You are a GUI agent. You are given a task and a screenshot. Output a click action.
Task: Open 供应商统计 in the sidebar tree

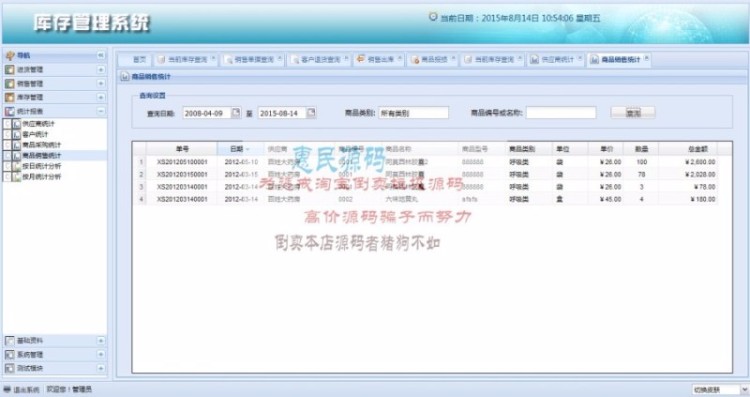(x=38, y=124)
